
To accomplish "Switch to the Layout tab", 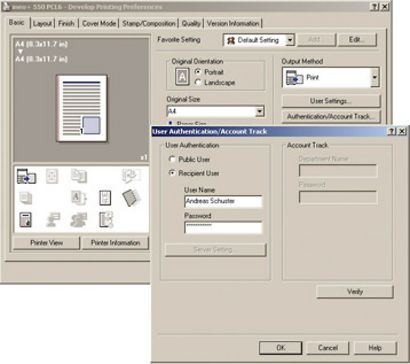I will 43,23.
